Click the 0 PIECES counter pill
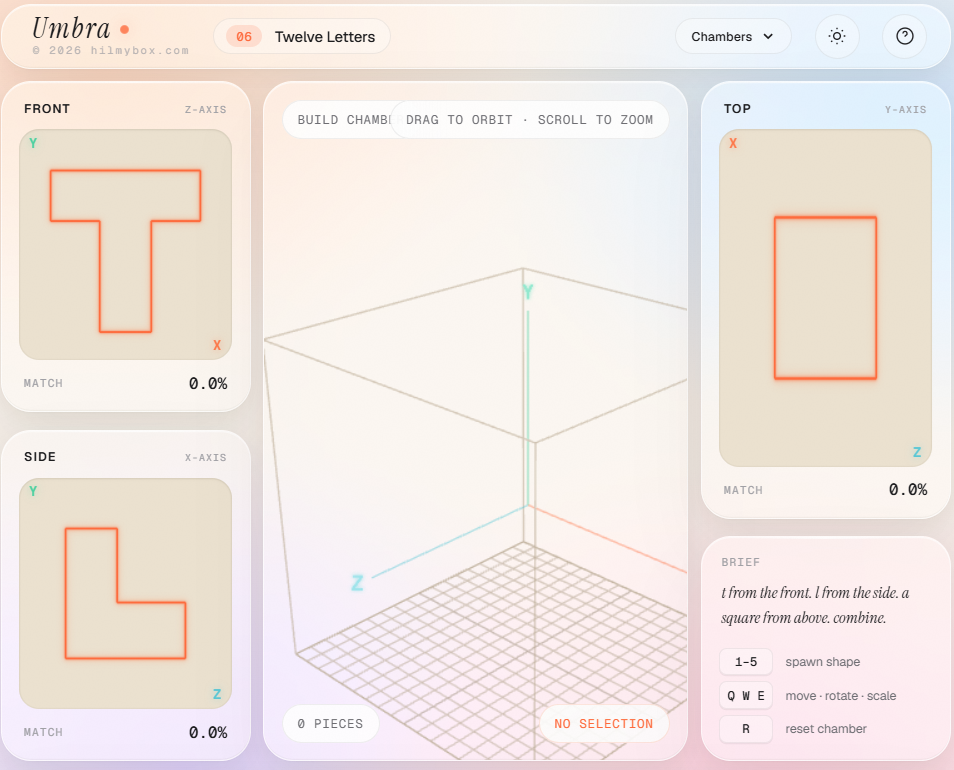 click(330, 724)
